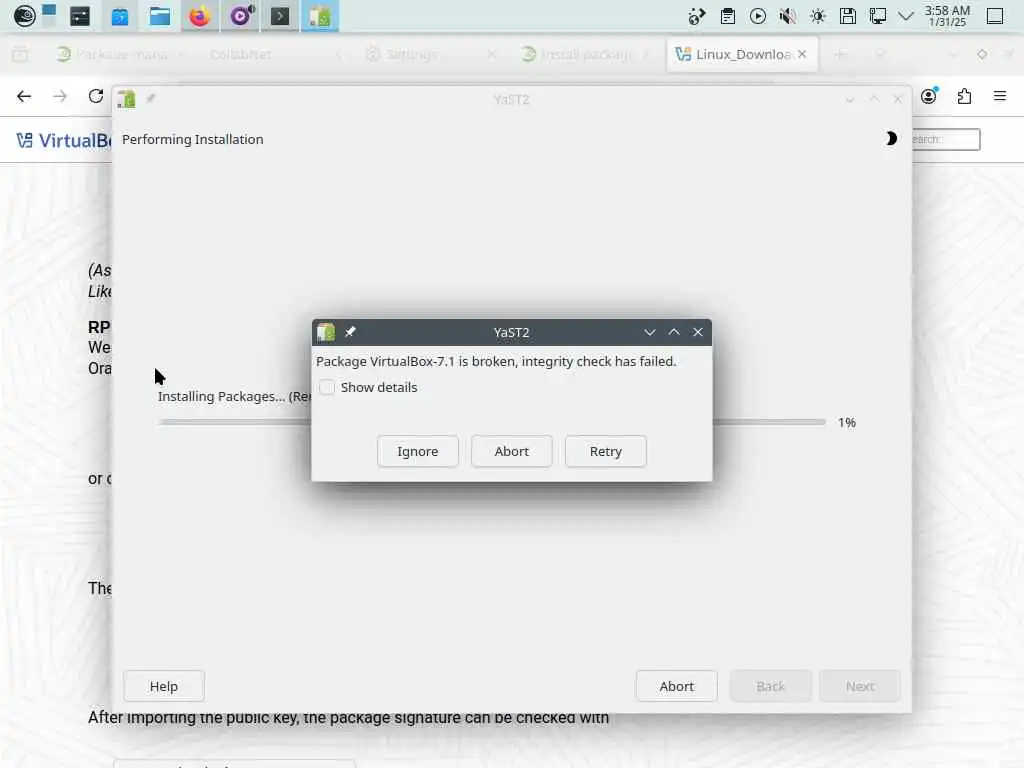Click Ignore in the integrity dialog

coord(418,451)
